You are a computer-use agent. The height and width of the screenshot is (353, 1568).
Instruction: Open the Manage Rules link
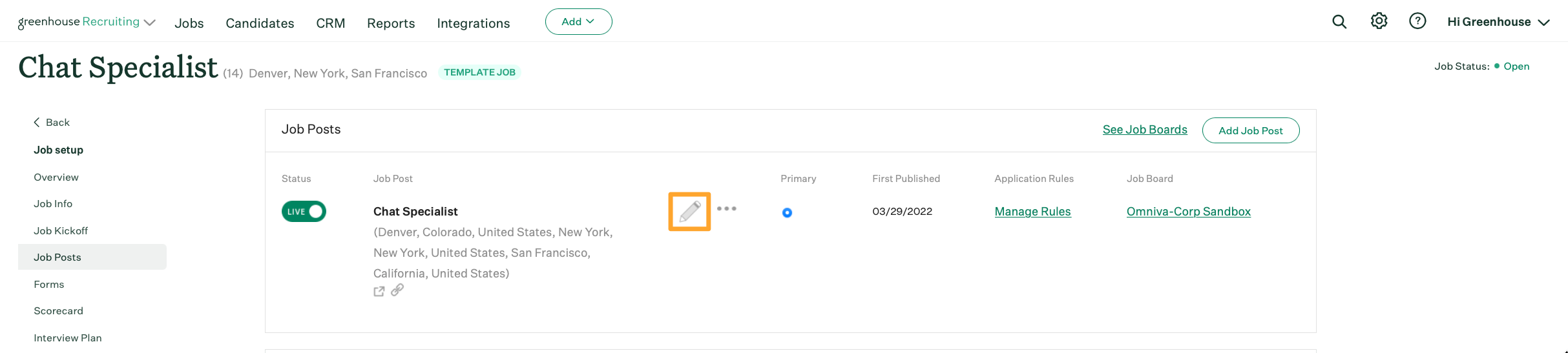(x=1032, y=212)
